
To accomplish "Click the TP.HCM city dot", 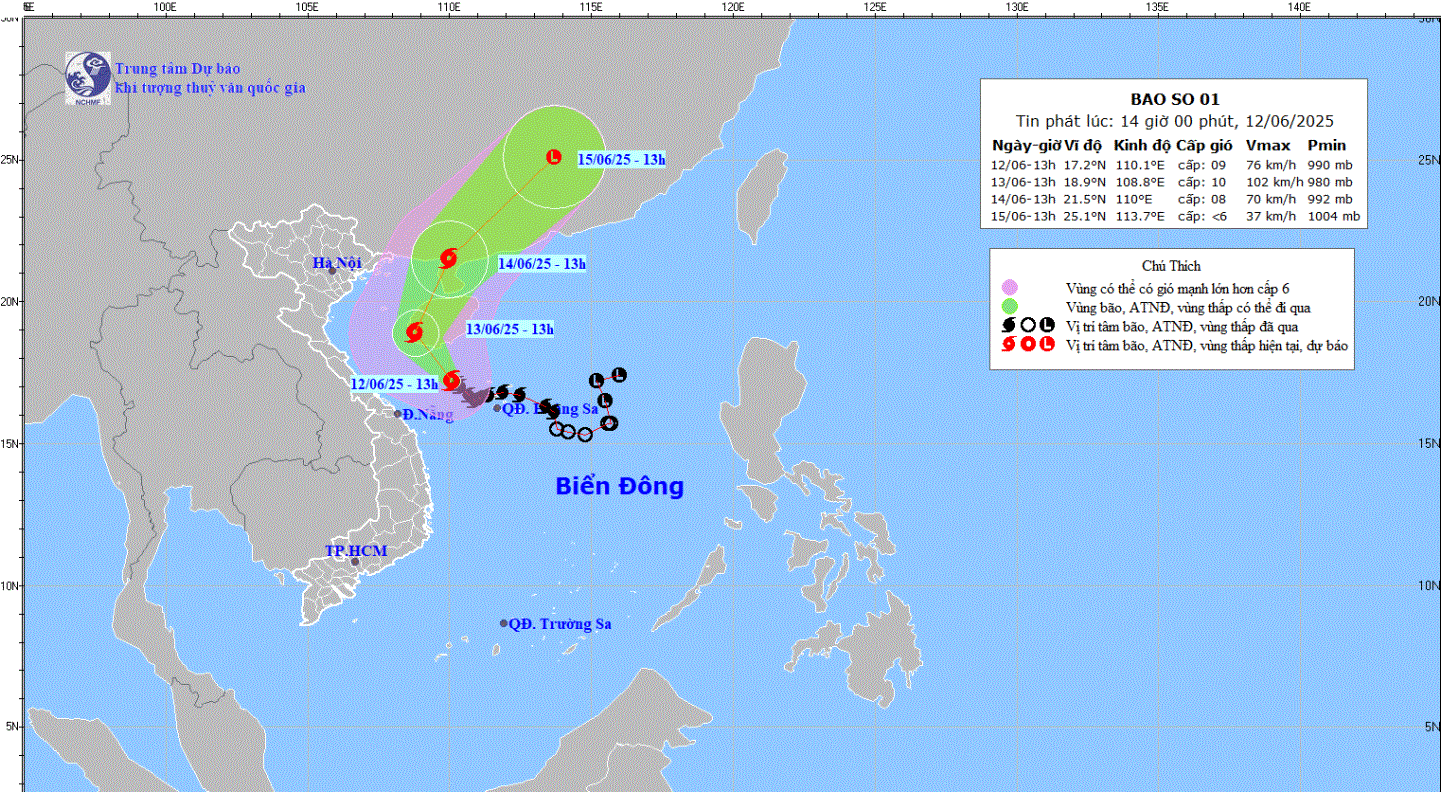I will coord(355,562).
